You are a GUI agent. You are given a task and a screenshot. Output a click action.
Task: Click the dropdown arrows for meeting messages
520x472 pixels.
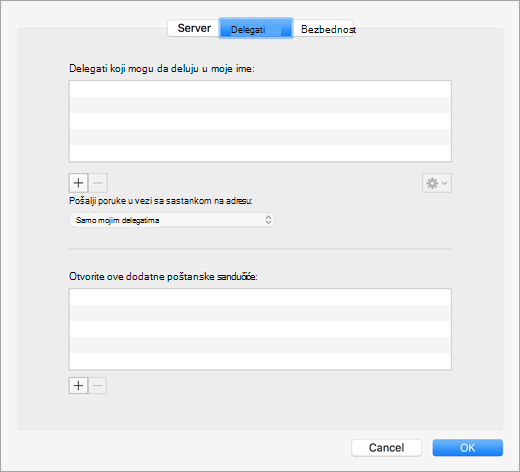coord(268,220)
